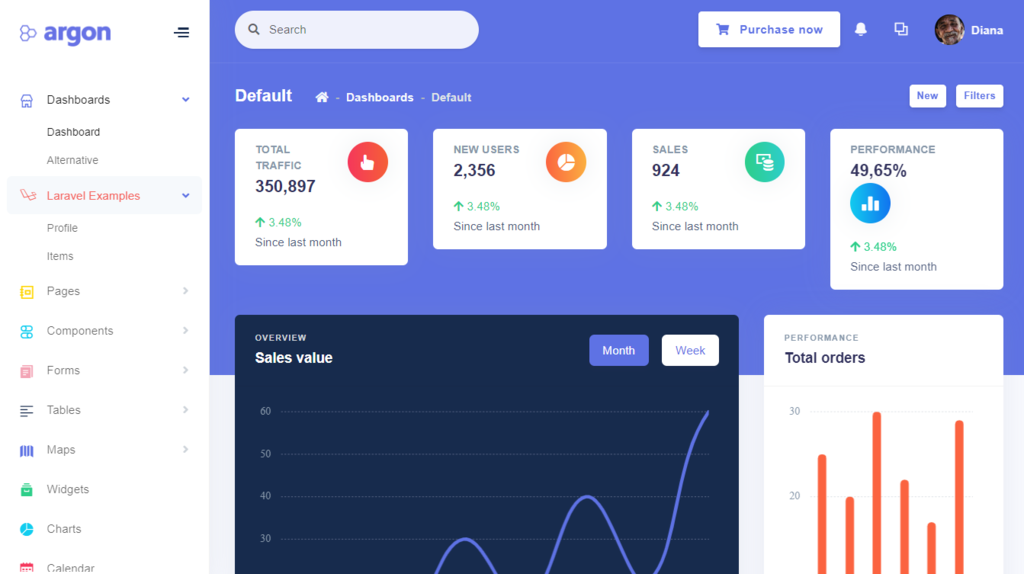Image resolution: width=1024 pixels, height=574 pixels.
Task: Click the Sales value chart title
Action: [294, 358]
